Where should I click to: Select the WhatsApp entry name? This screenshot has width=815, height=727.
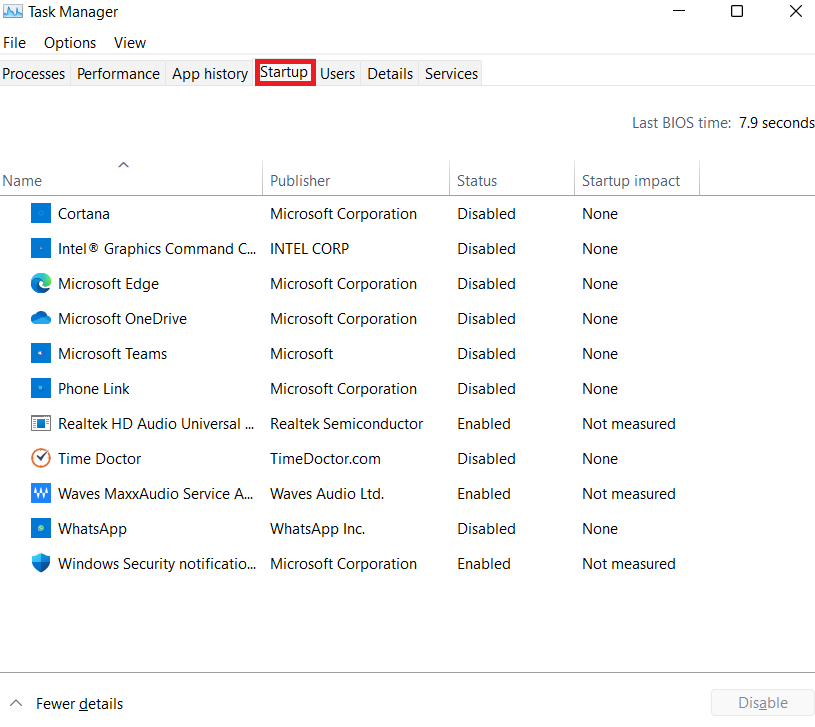[93, 529]
